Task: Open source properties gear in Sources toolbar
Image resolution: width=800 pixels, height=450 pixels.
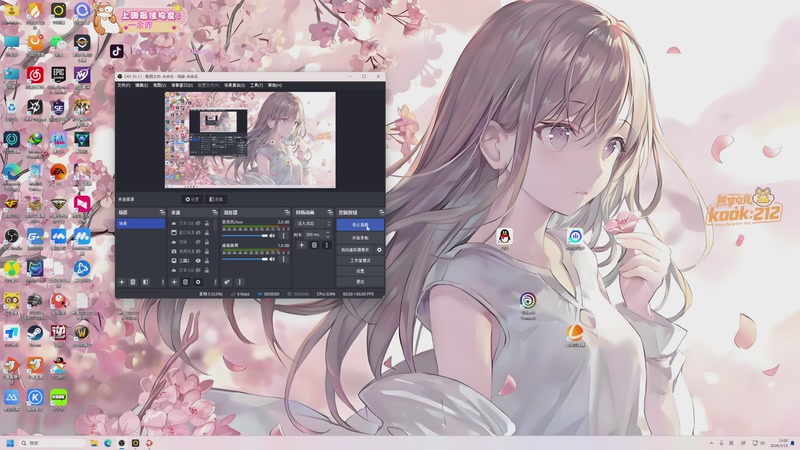Action: (x=198, y=282)
